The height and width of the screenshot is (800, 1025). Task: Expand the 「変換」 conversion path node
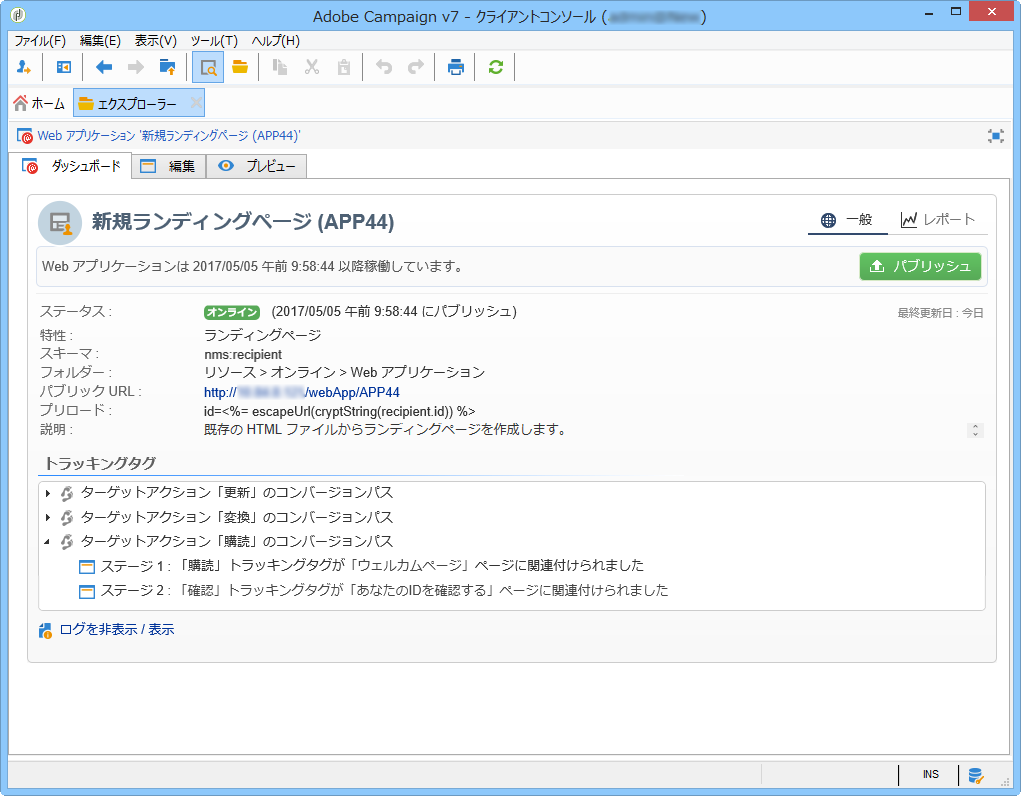(x=48, y=518)
